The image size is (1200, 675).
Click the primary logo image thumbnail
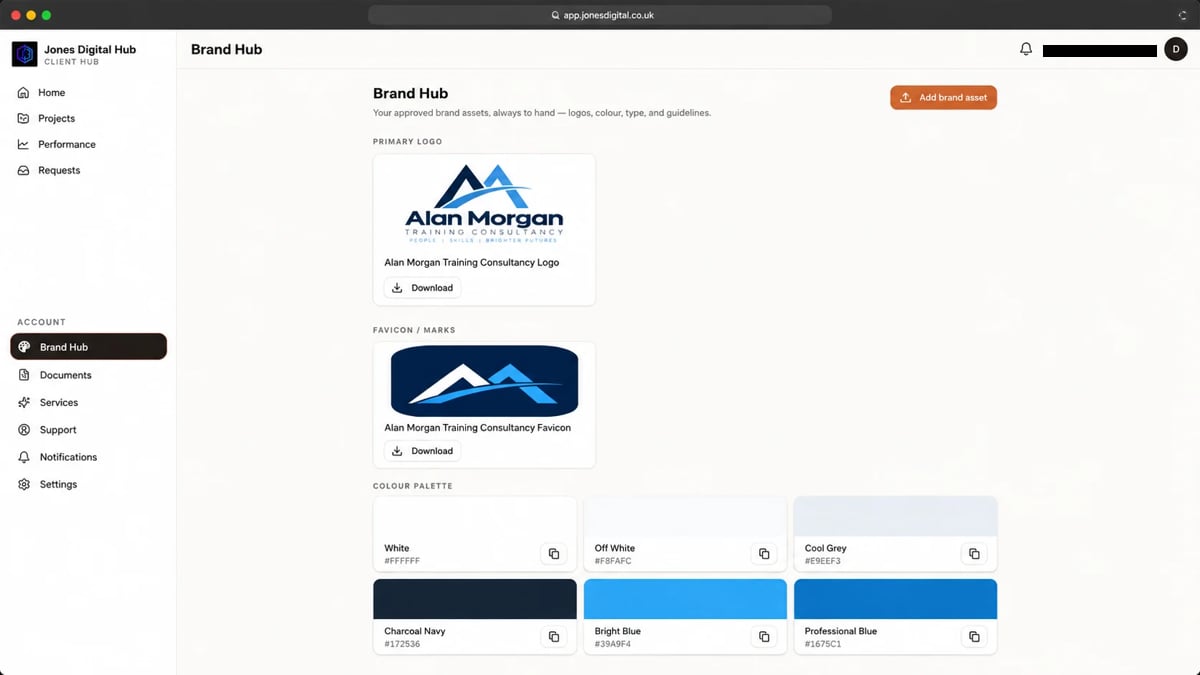484,205
